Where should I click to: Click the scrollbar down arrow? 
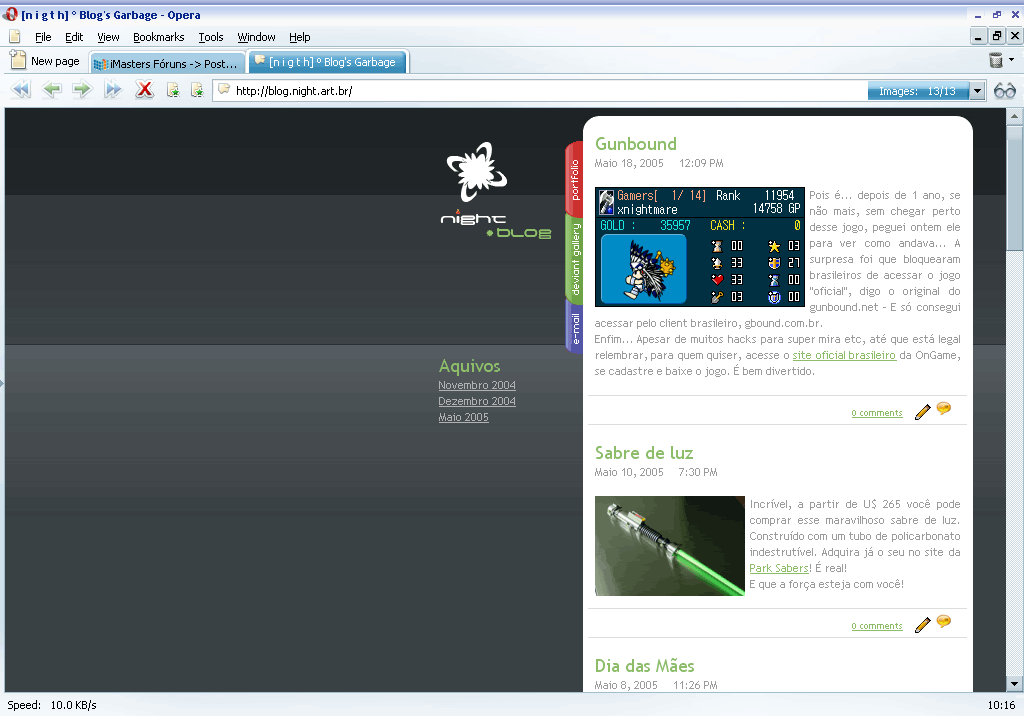1014,684
